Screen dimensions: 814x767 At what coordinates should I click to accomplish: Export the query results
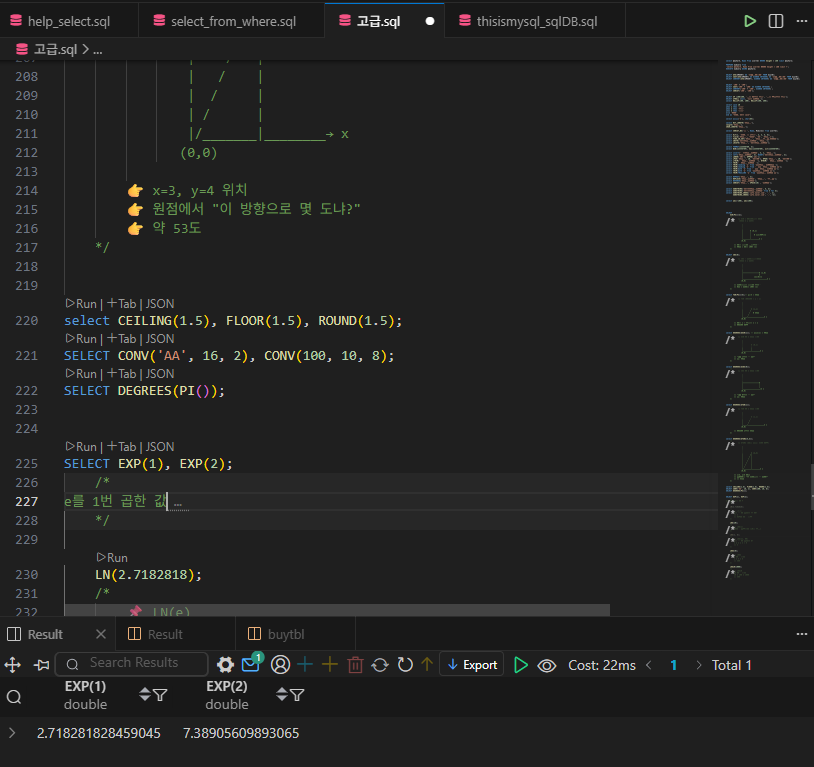click(472, 665)
